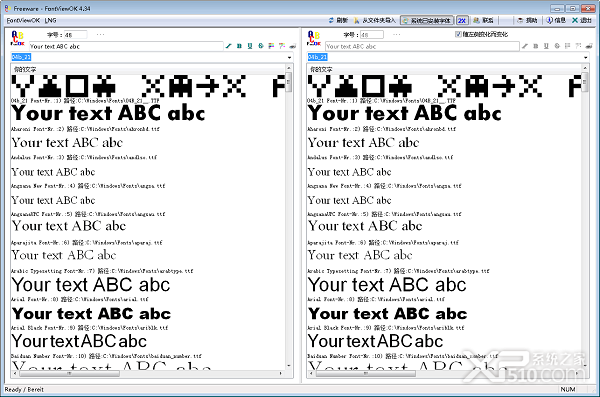Expand the right font name dropdown
Viewport: 600px width, 397px height.
coord(585,57)
